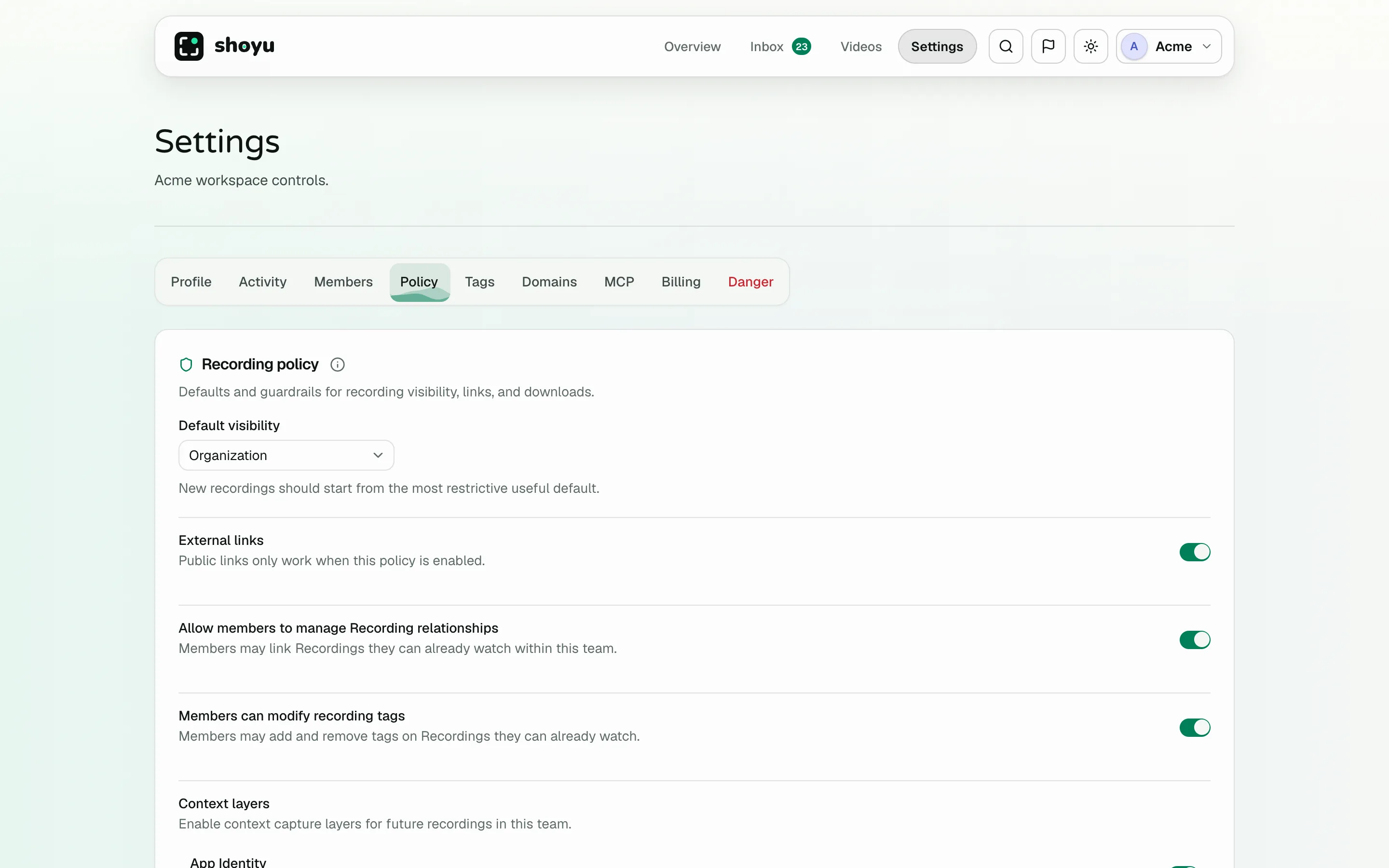Click the External links label
The height and width of the screenshot is (868, 1389).
pyautogui.click(x=221, y=540)
